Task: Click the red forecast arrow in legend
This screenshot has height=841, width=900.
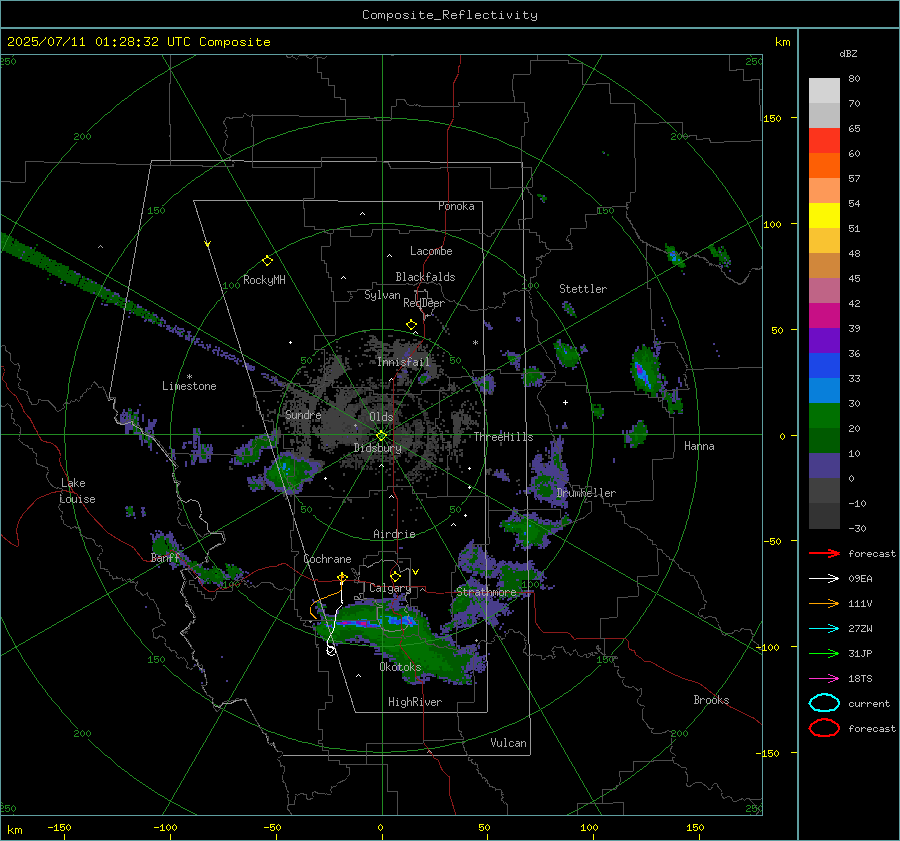Action: point(824,553)
